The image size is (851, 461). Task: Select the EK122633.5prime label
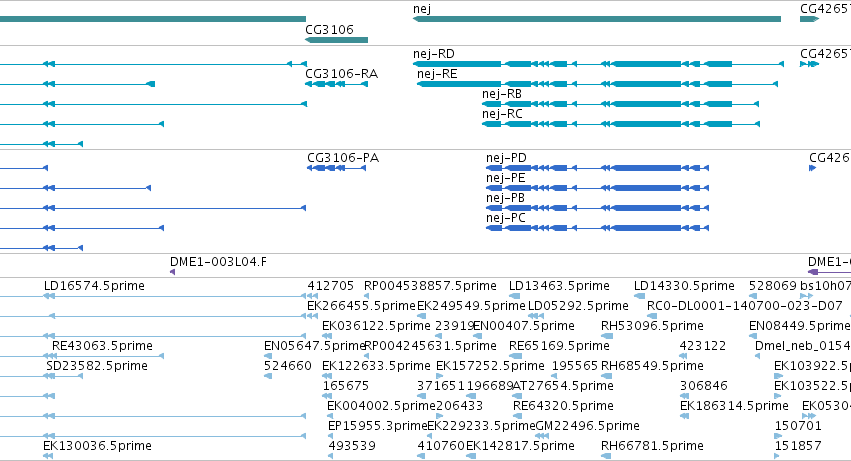click(x=376, y=366)
